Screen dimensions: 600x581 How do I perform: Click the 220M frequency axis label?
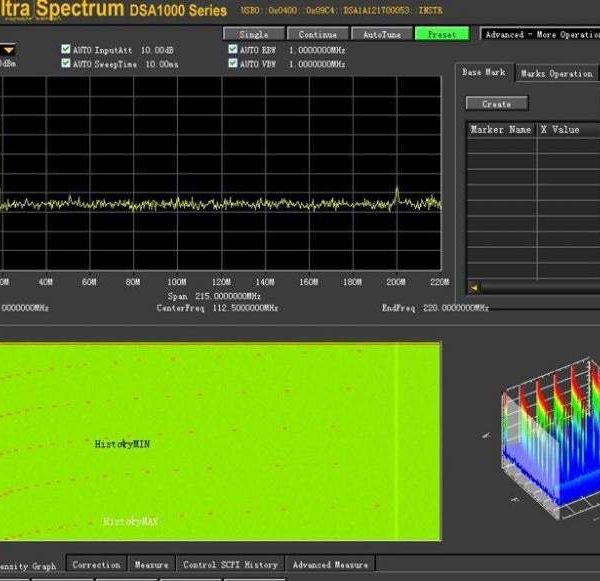[x=439, y=282]
